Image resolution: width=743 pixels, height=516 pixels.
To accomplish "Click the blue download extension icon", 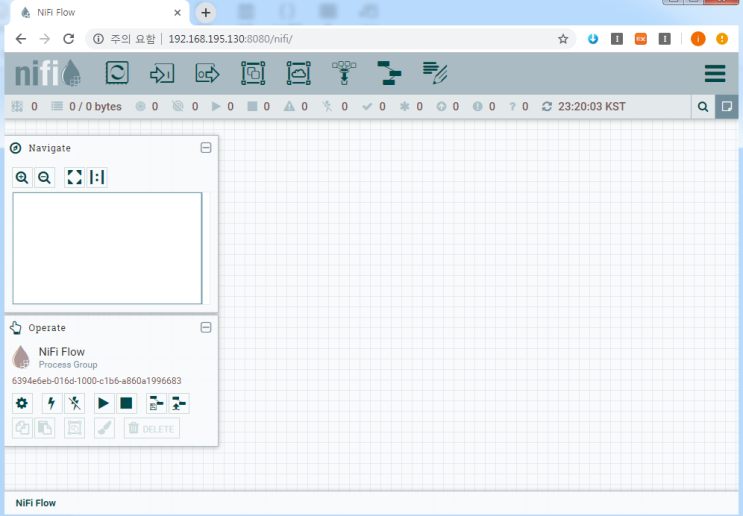I will (593, 39).
